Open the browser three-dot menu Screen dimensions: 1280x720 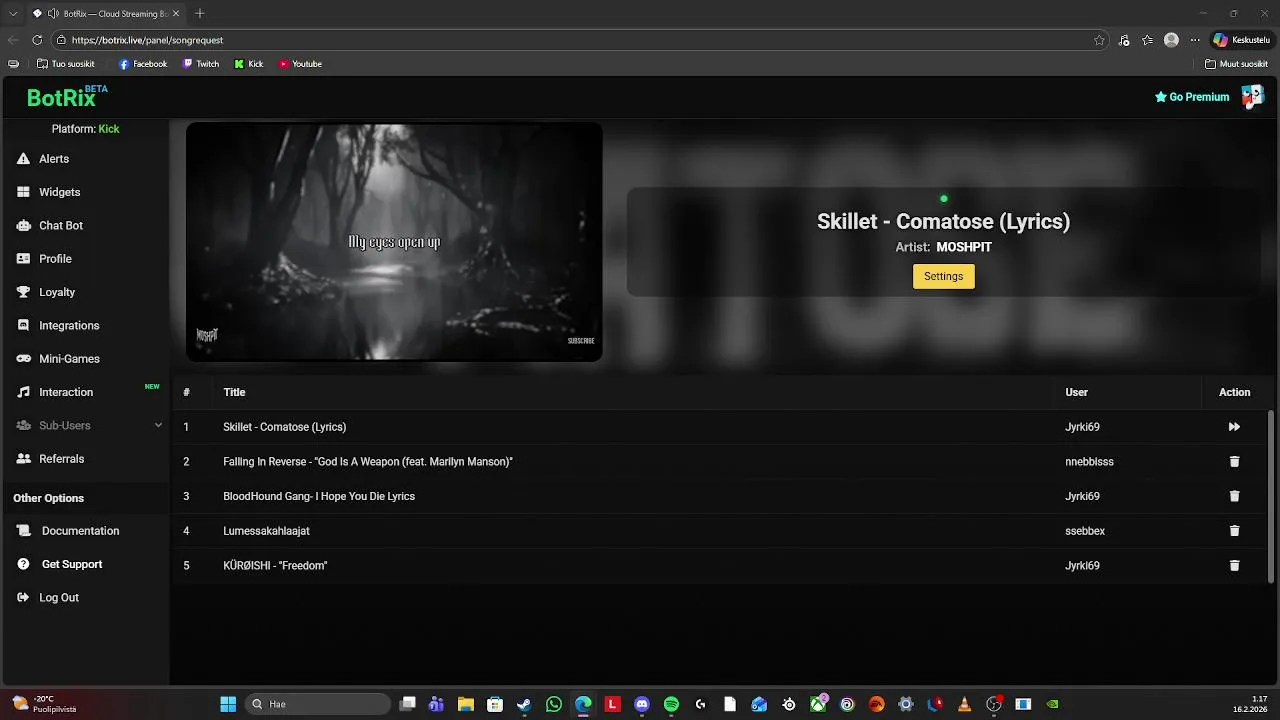[1194, 40]
